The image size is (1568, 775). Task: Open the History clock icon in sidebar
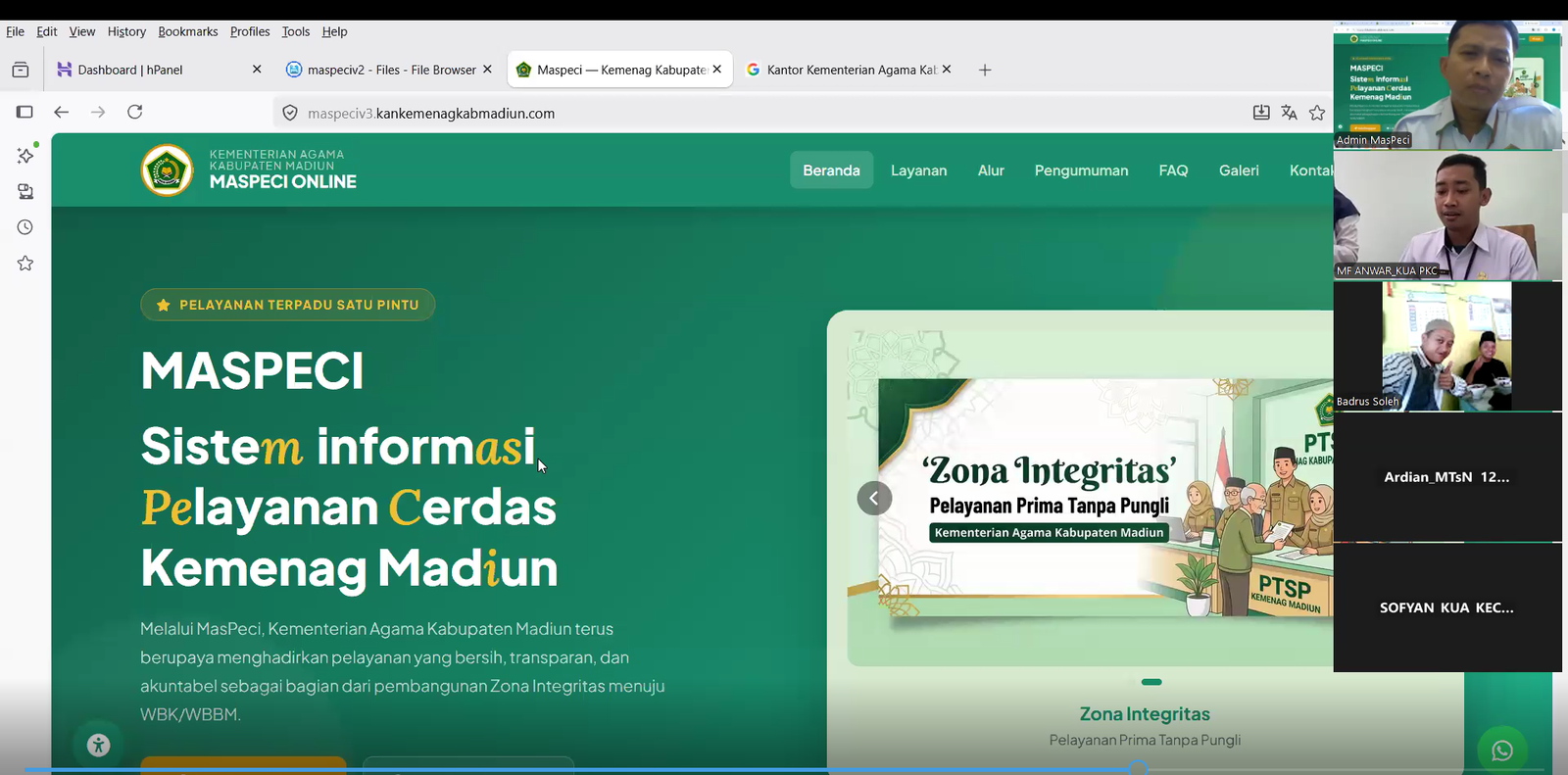(25, 227)
